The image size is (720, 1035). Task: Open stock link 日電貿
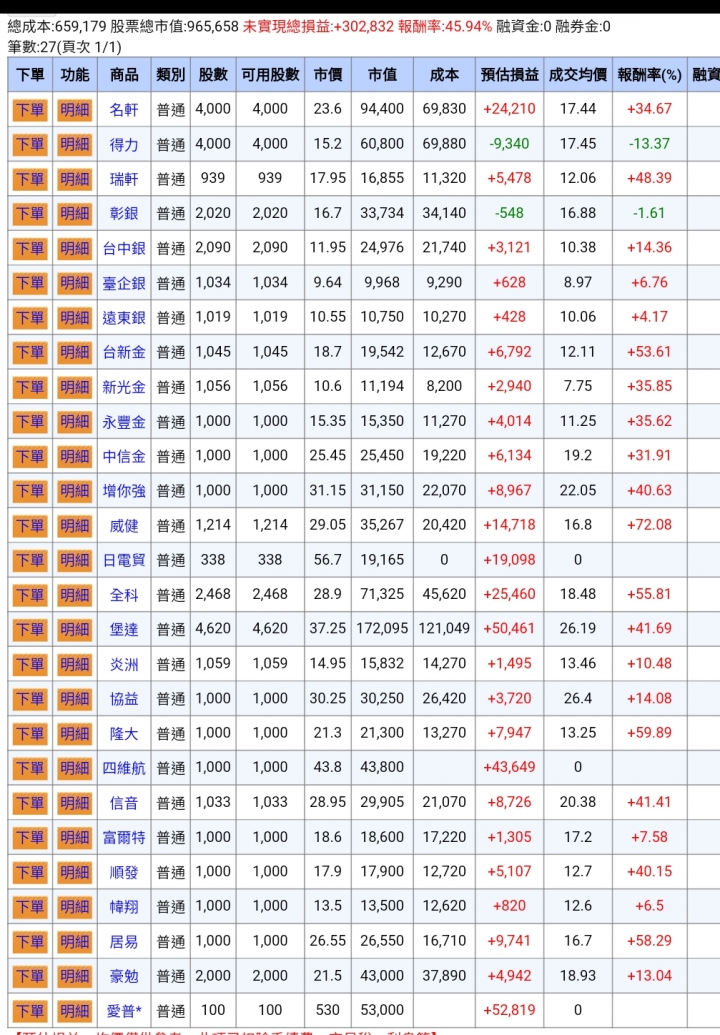[x=124, y=560]
